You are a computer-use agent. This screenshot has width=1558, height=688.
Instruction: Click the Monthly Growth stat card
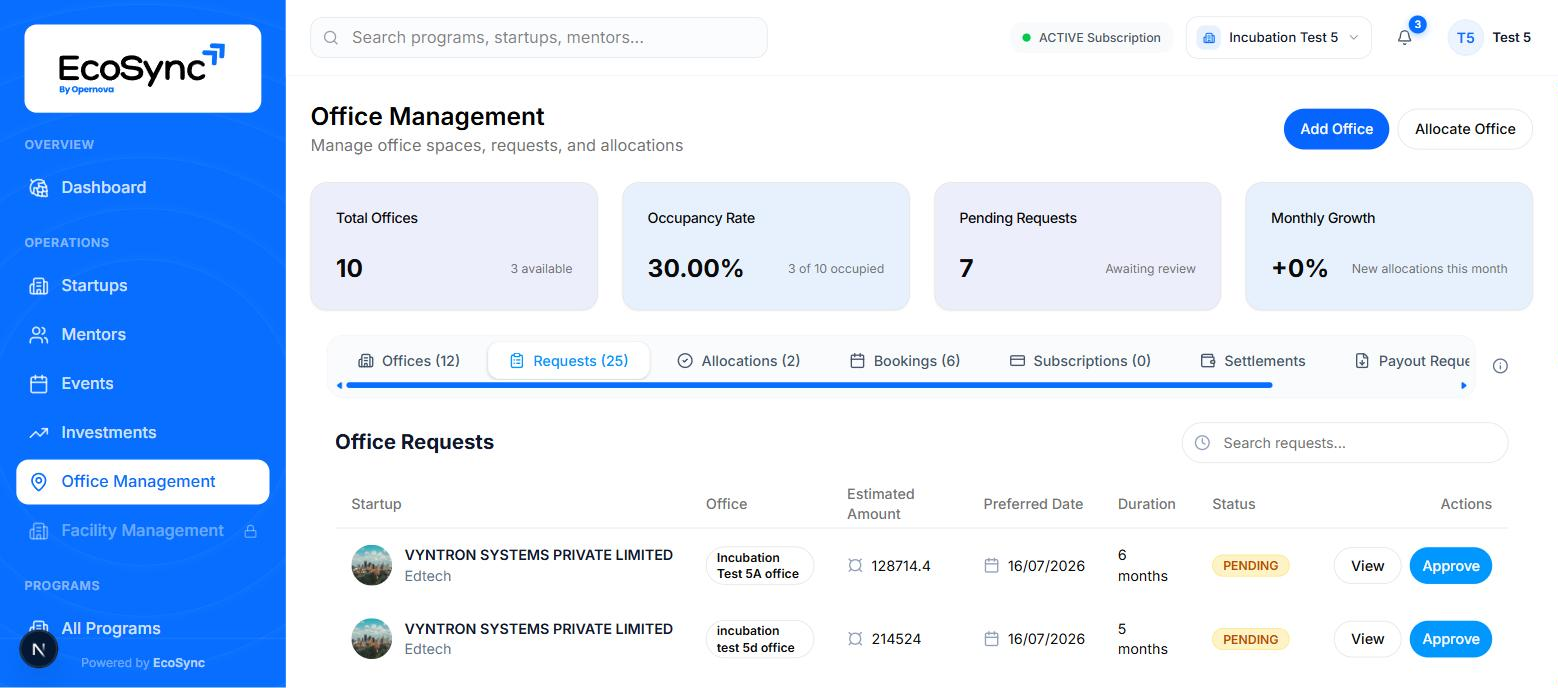pyautogui.click(x=1389, y=246)
